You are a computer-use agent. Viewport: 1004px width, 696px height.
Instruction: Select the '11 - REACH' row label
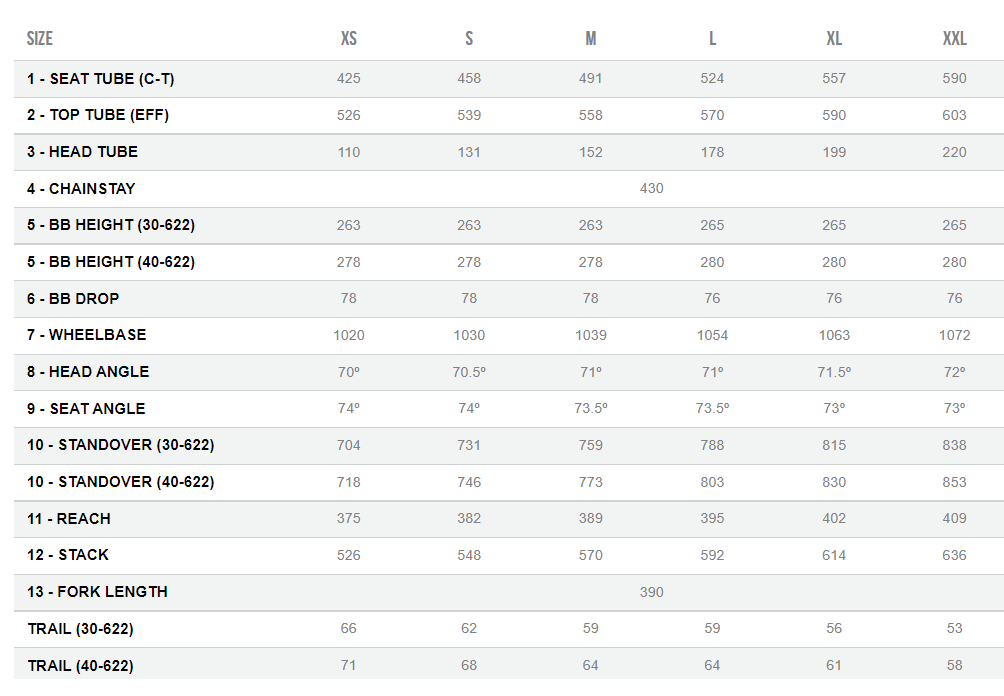pos(69,519)
